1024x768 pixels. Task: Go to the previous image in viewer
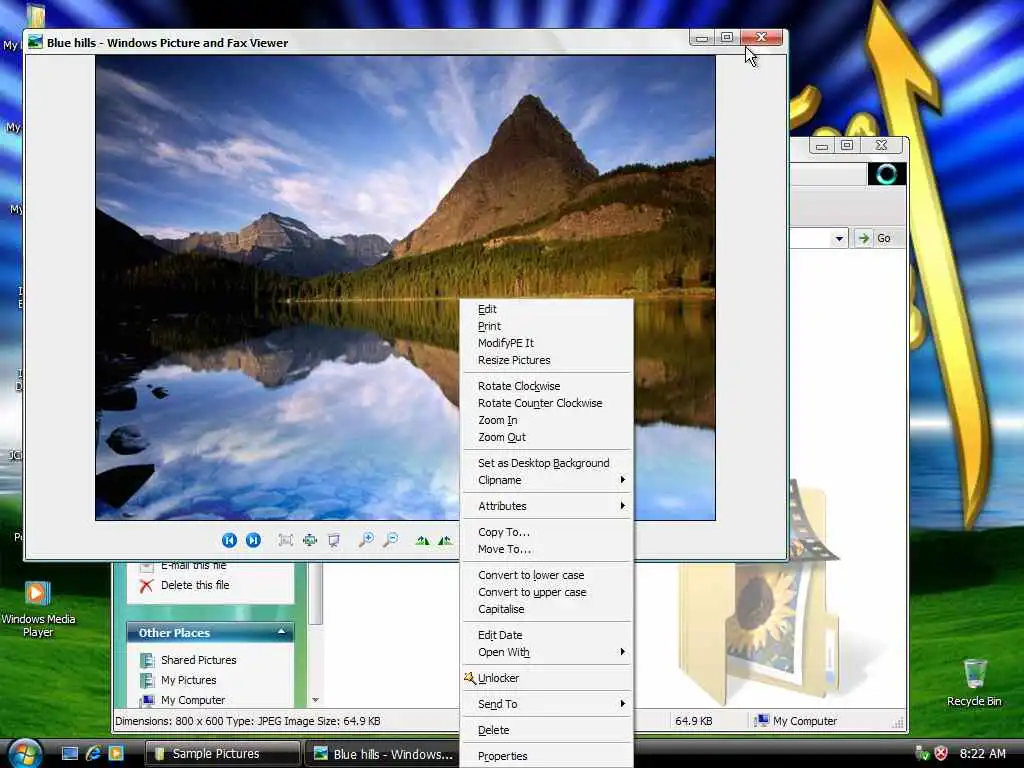tap(229, 540)
